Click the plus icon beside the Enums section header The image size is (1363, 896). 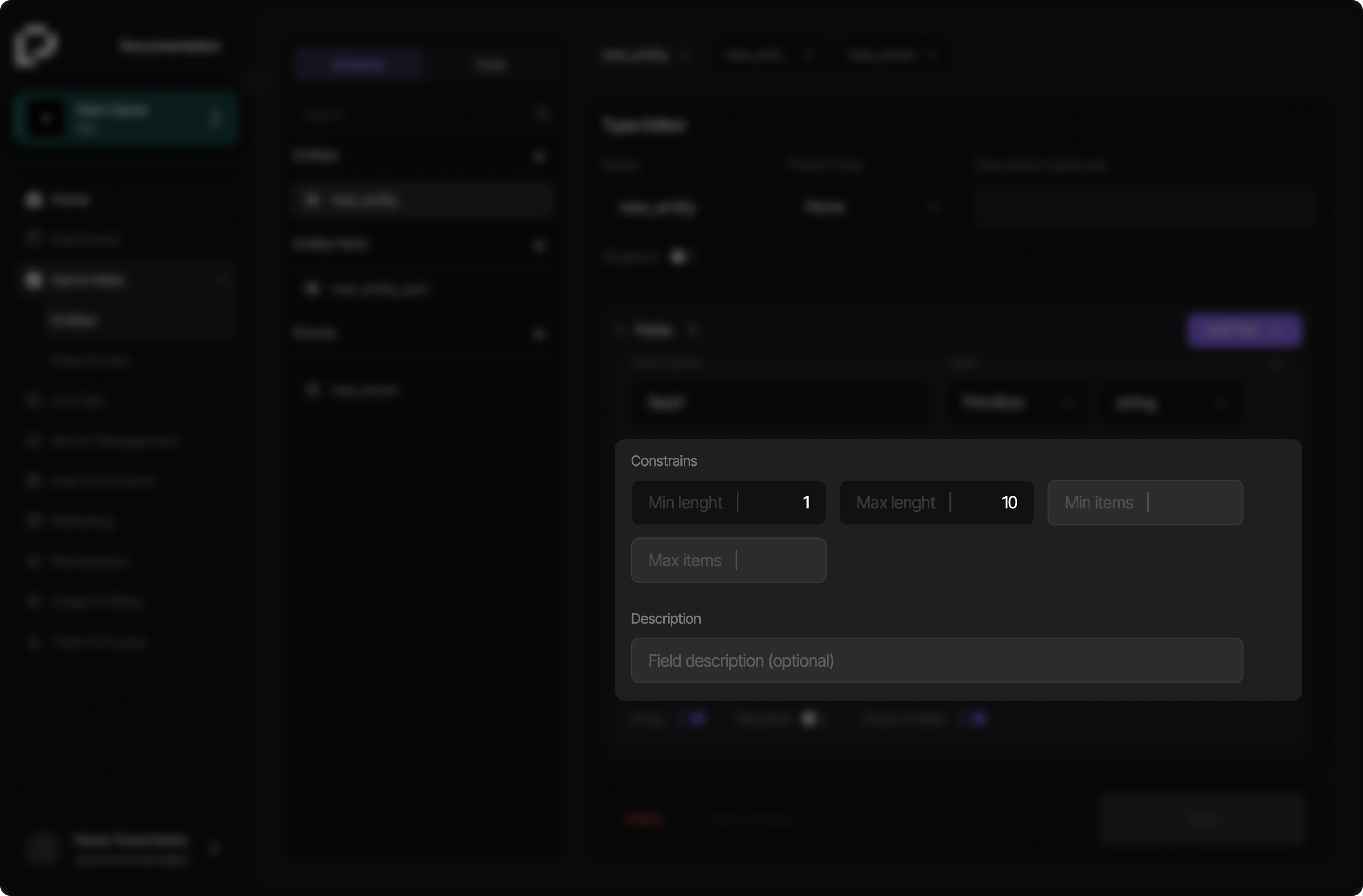click(539, 333)
